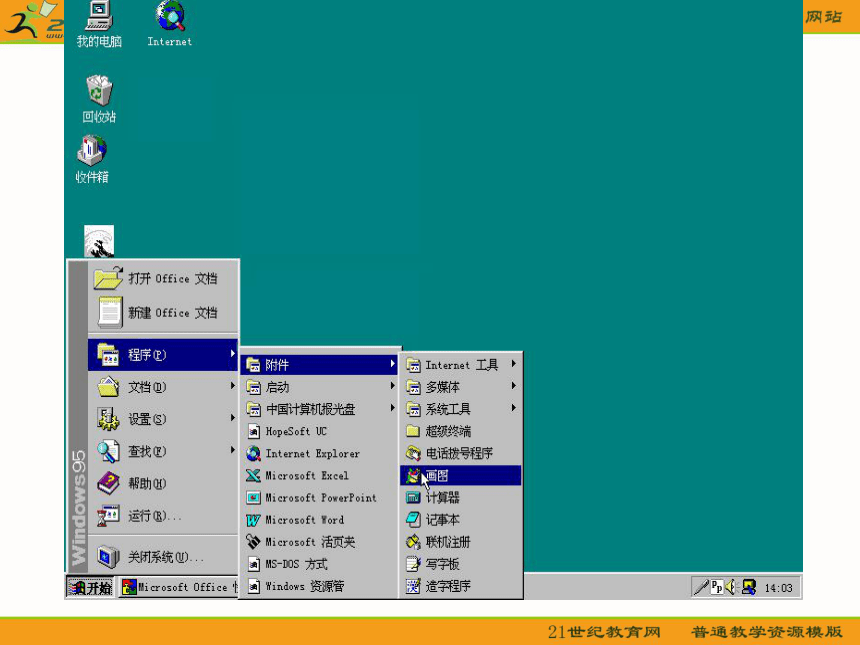860x645 pixels.
Task: Click the 运行 run icon
Action: pyautogui.click(x=108, y=516)
